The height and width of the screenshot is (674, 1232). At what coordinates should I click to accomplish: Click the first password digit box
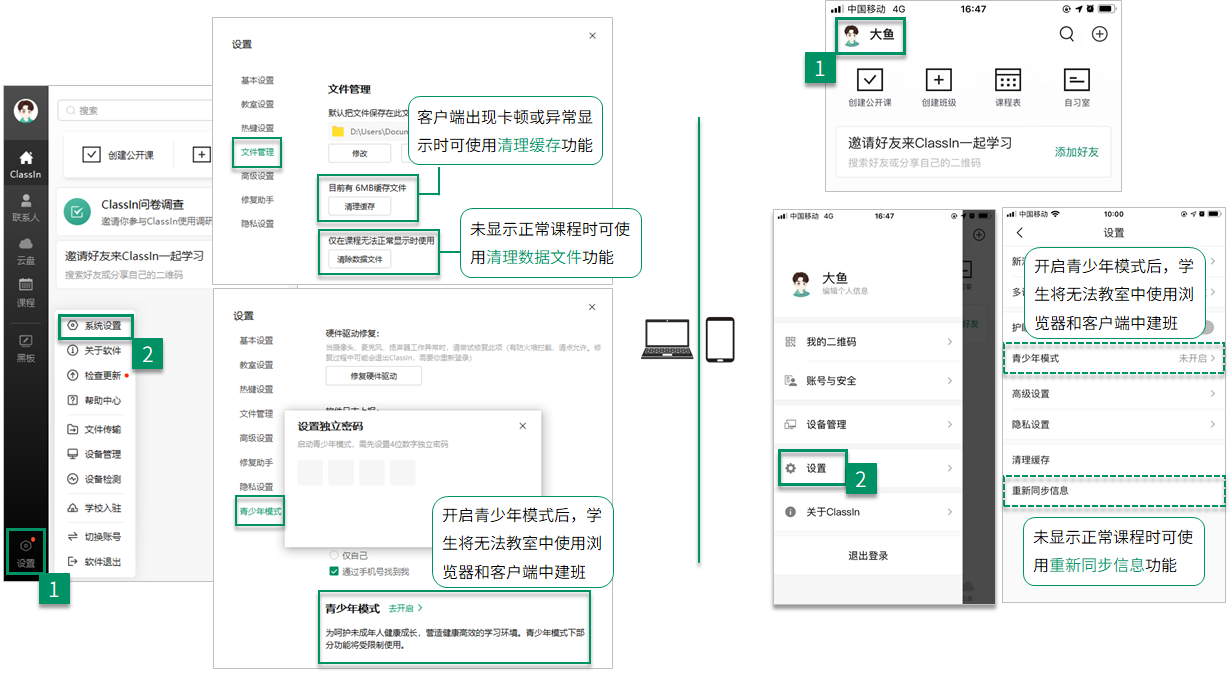point(310,472)
